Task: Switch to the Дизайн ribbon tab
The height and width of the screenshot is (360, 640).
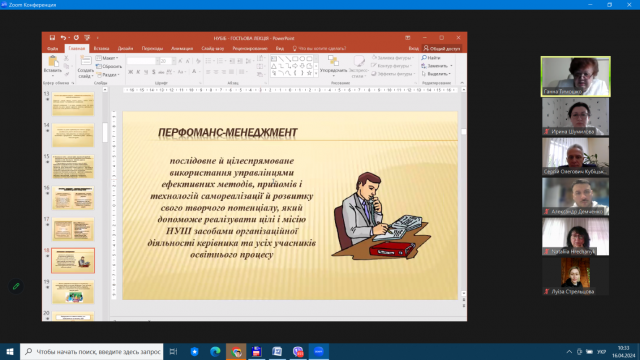Action: tap(125, 49)
